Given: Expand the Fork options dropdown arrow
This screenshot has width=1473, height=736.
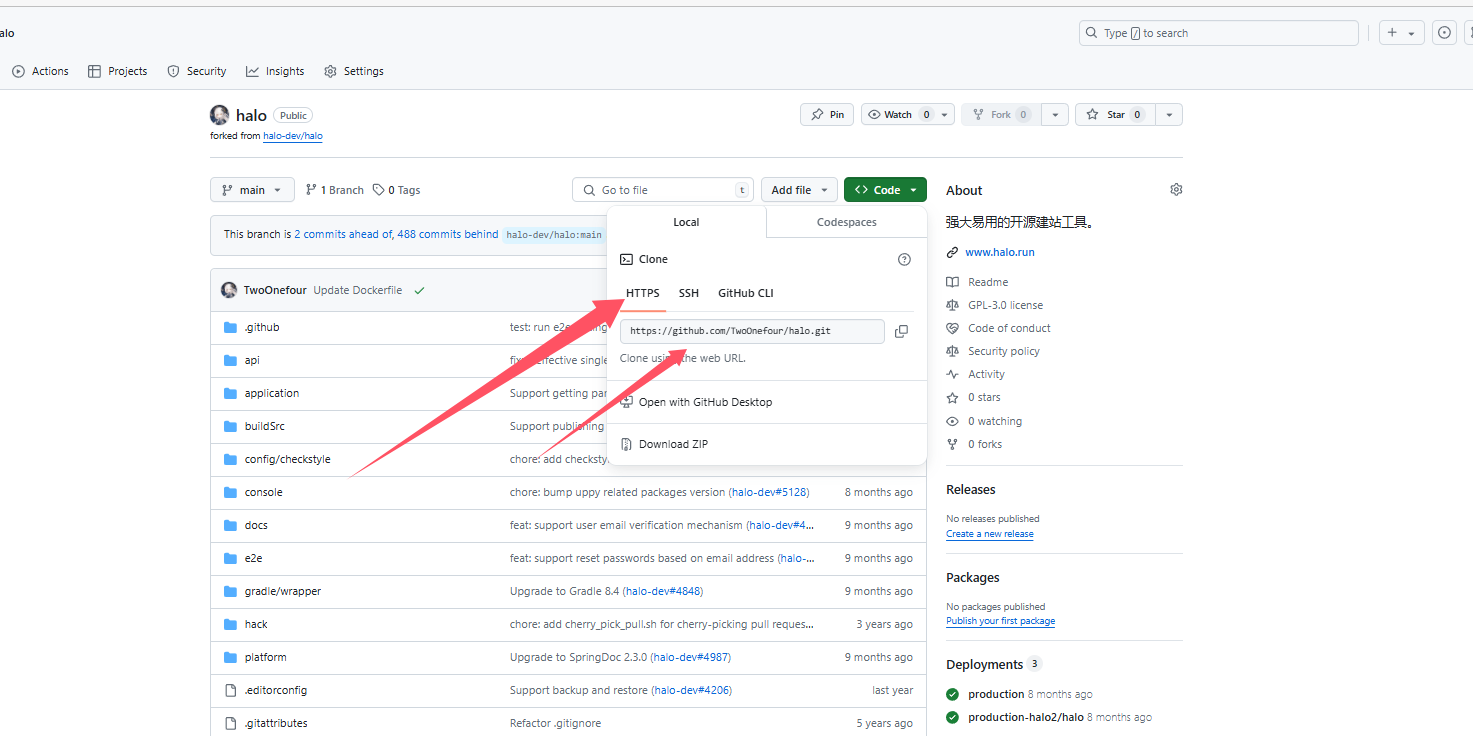Looking at the screenshot, I should [x=1055, y=115].
